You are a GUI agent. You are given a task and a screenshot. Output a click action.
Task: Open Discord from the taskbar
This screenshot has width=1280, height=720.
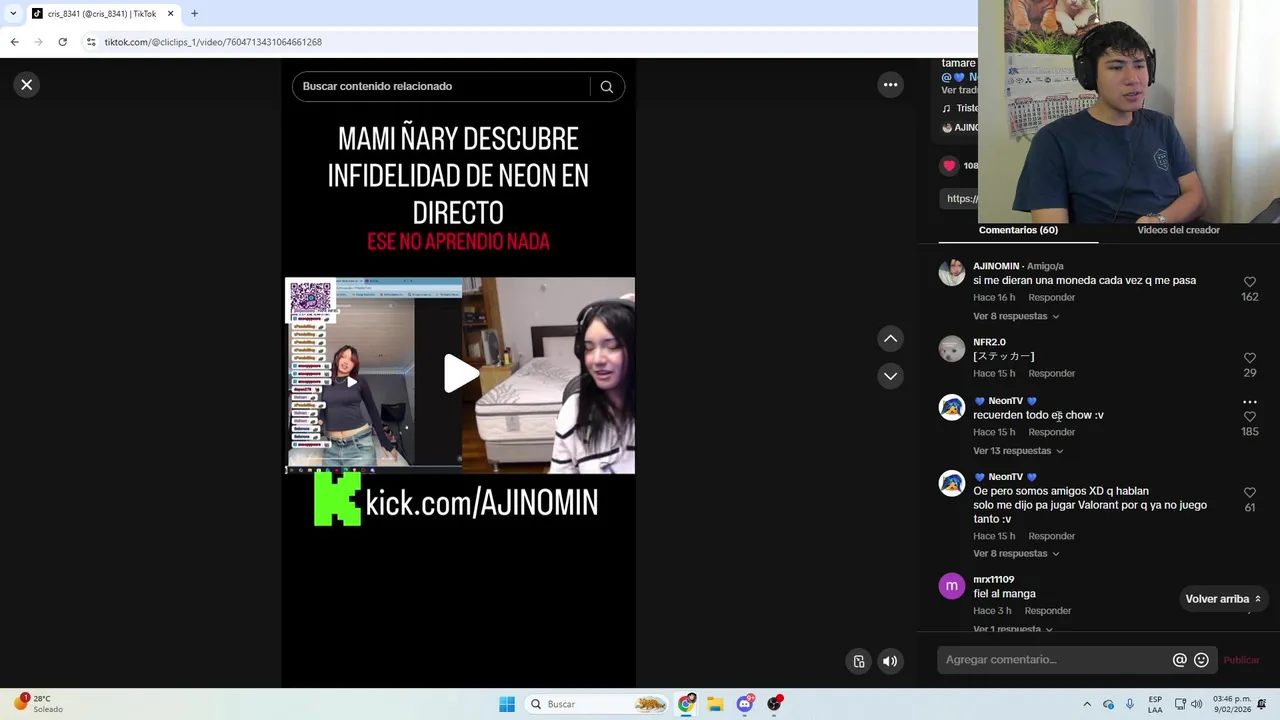tap(745, 704)
